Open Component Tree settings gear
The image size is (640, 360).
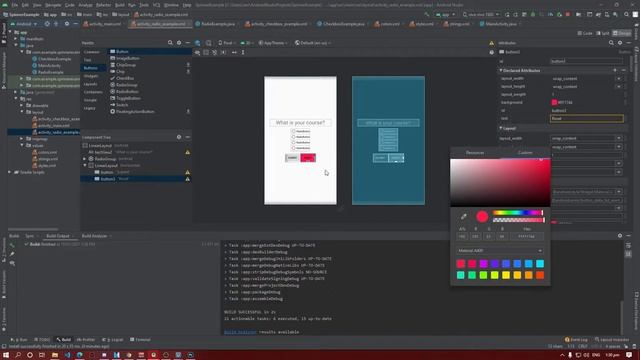(x=179, y=137)
